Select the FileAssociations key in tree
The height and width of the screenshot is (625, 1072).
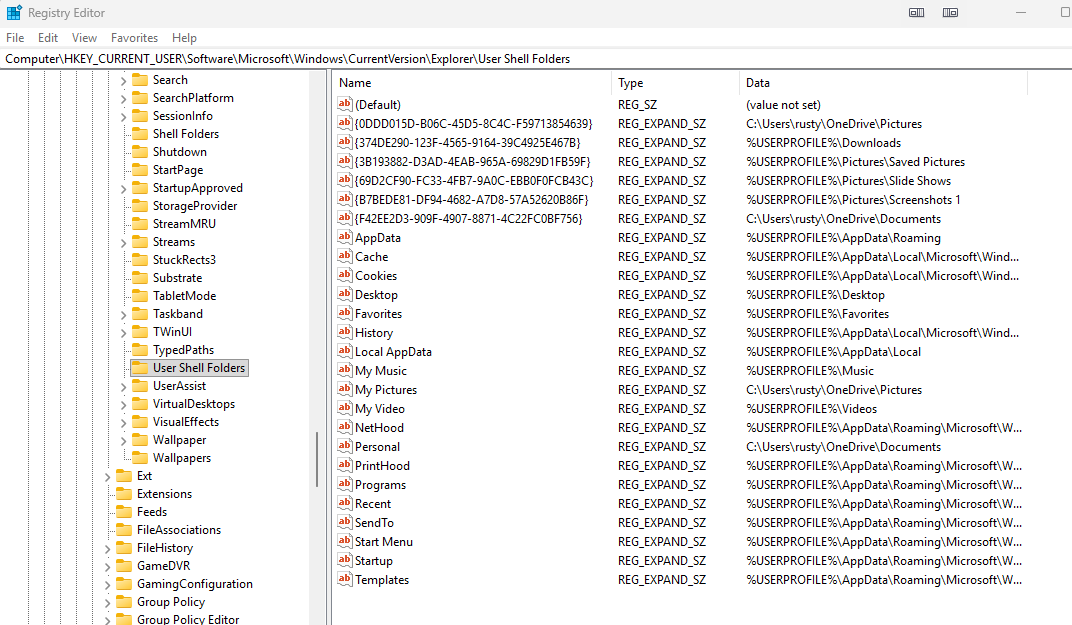pyautogui.click(x=178, y=530)
